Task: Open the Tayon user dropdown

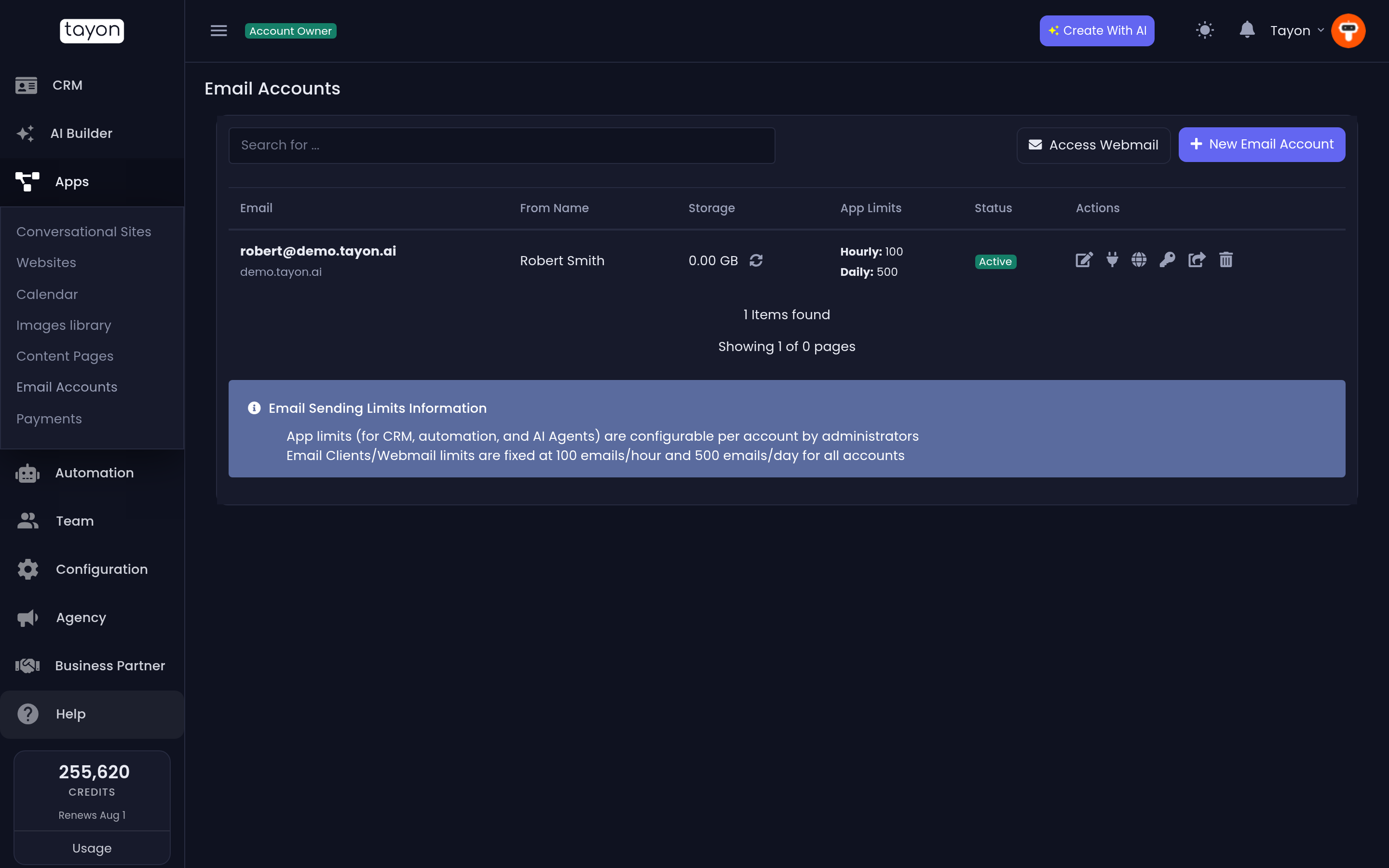Action: [x=1296, y=31]
